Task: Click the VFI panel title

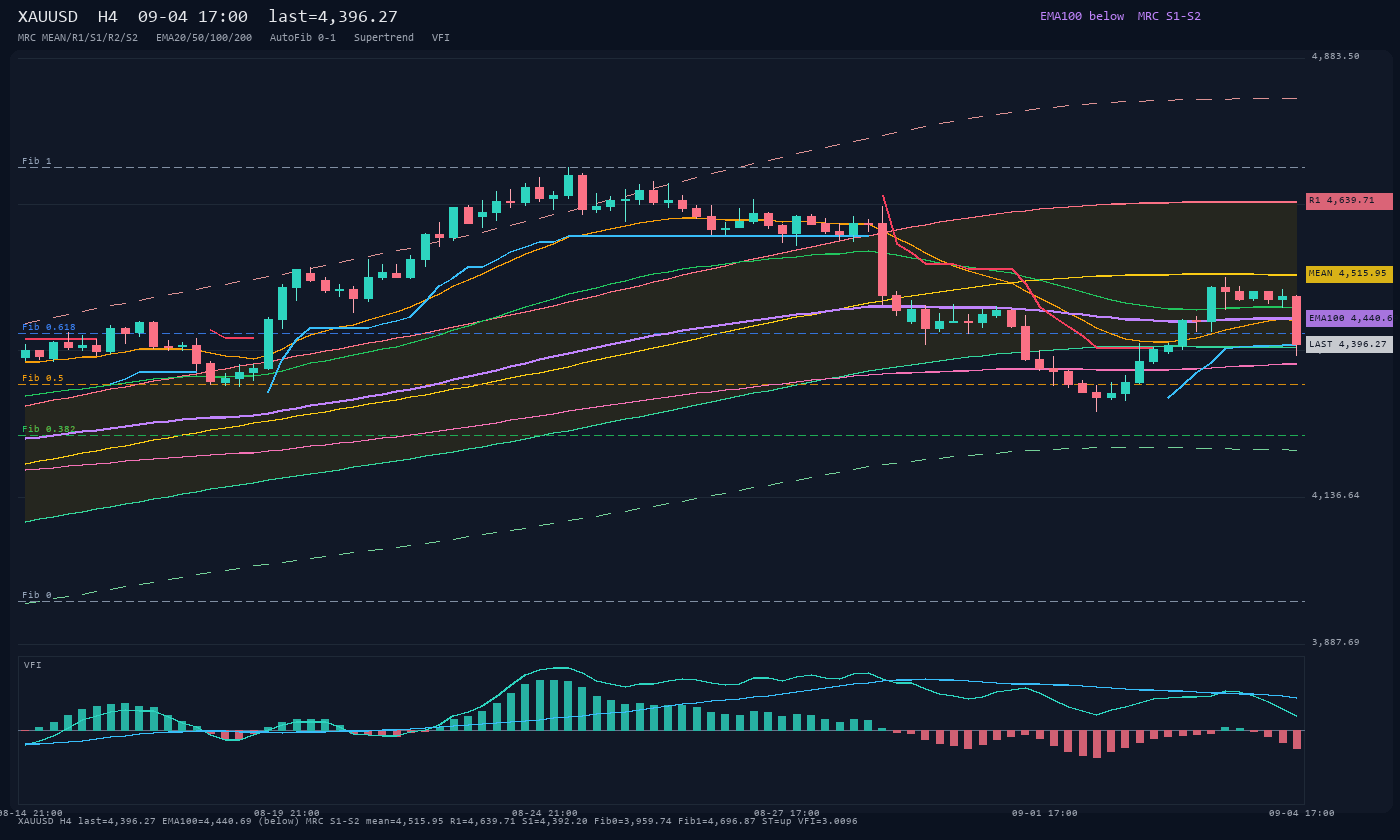Action: click(33, 665)
